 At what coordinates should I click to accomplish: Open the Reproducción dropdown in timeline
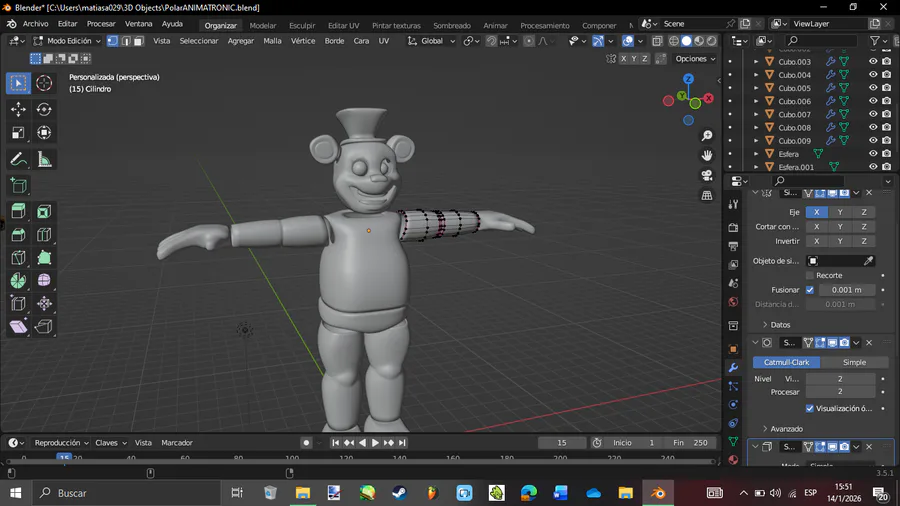[61, 443]
